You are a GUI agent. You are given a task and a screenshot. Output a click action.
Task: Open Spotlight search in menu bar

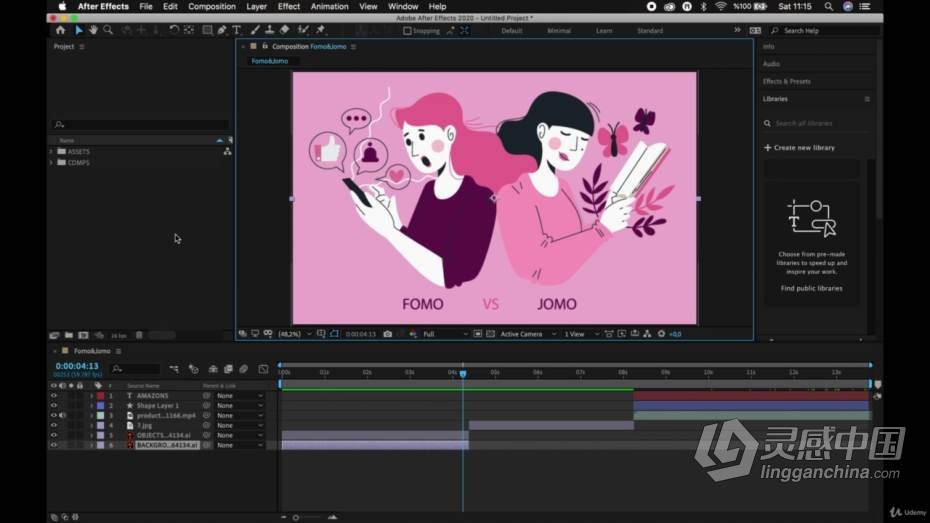click(829, 7)
